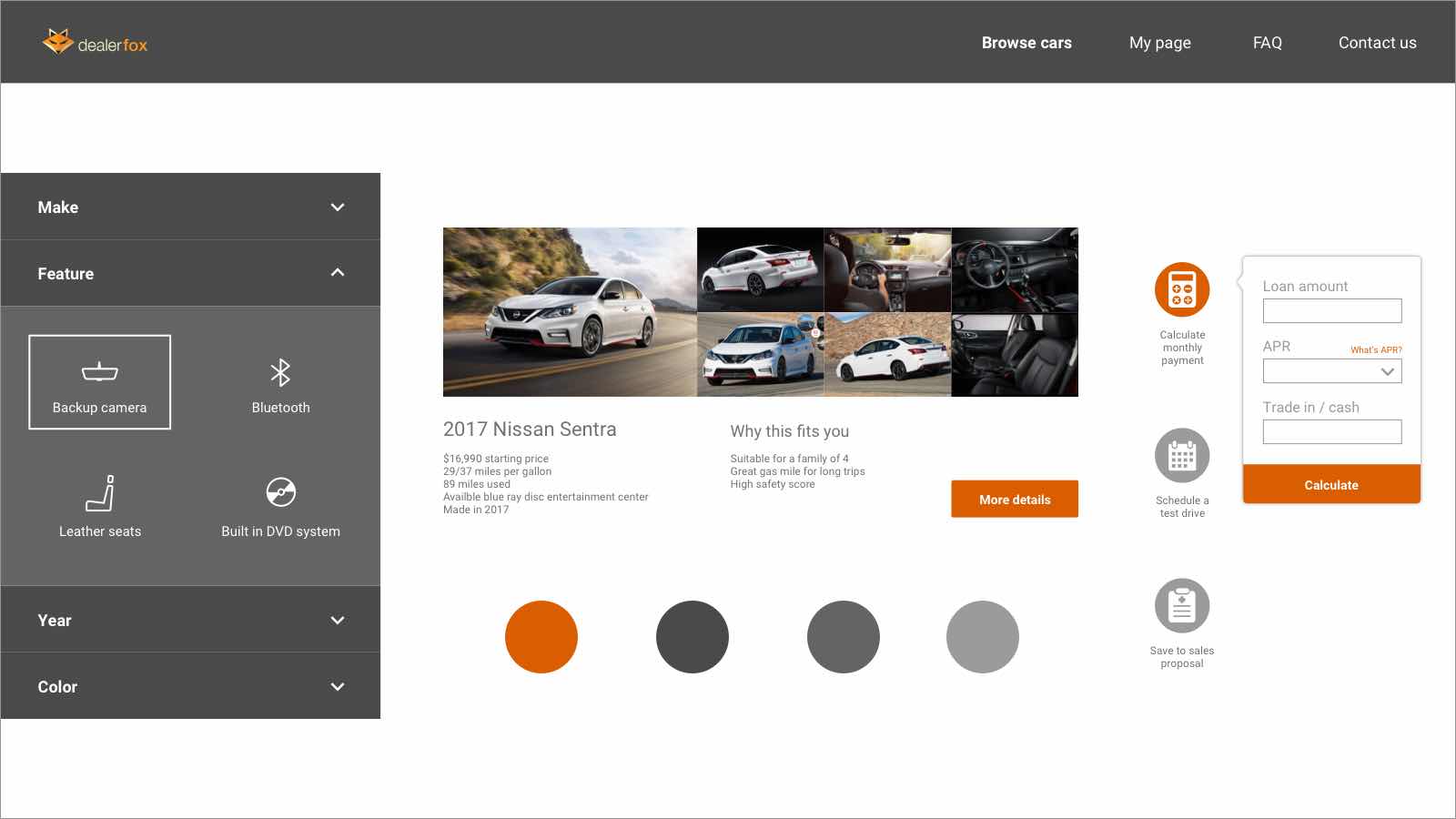Viewport: 1456px width, 819px height.
Task: Open the front-view Sentra sky thumbnail
Action: pyautogui.click(x=760, y=355)
